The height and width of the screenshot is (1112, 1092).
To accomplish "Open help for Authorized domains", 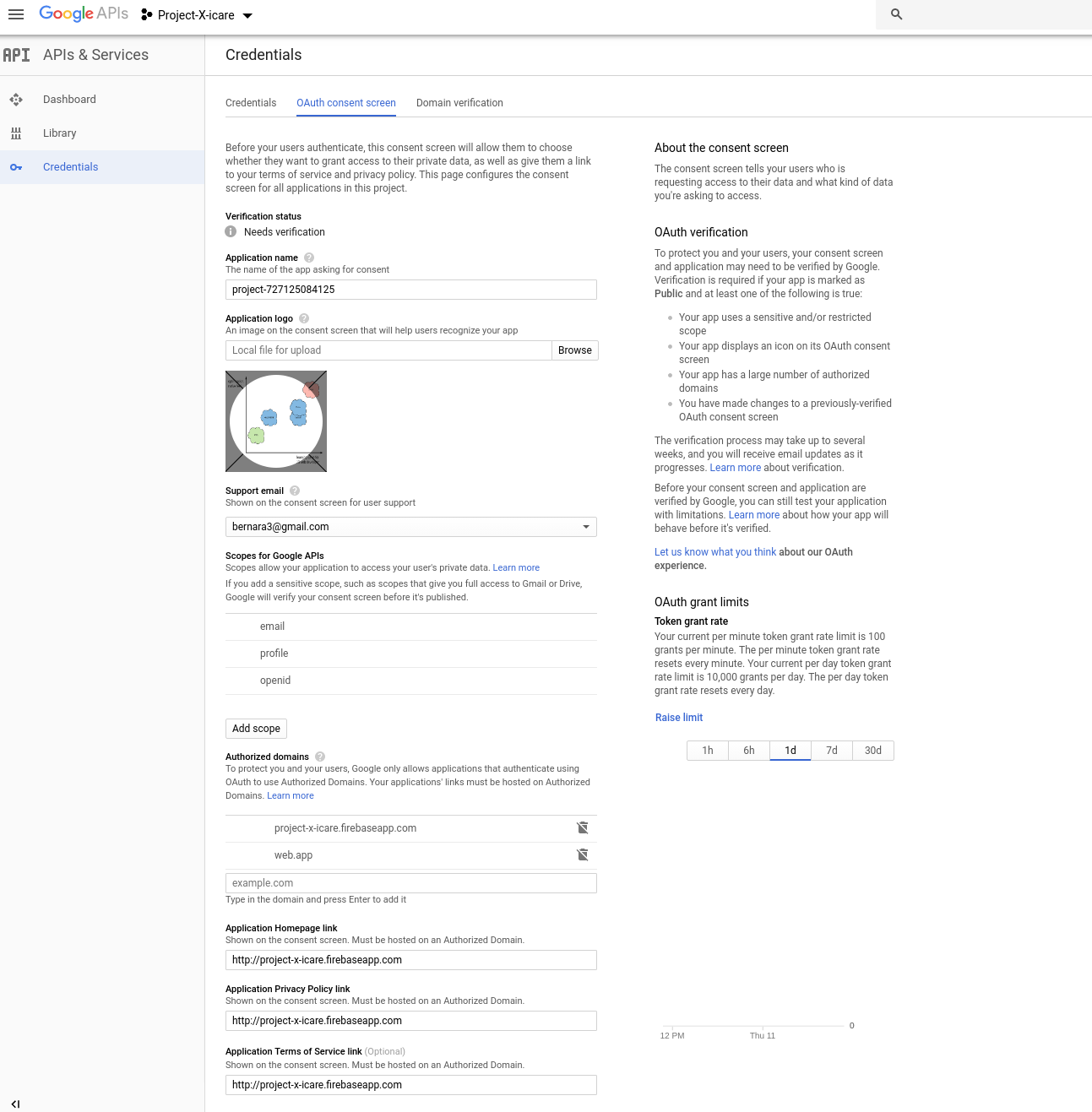I will 320,757.
